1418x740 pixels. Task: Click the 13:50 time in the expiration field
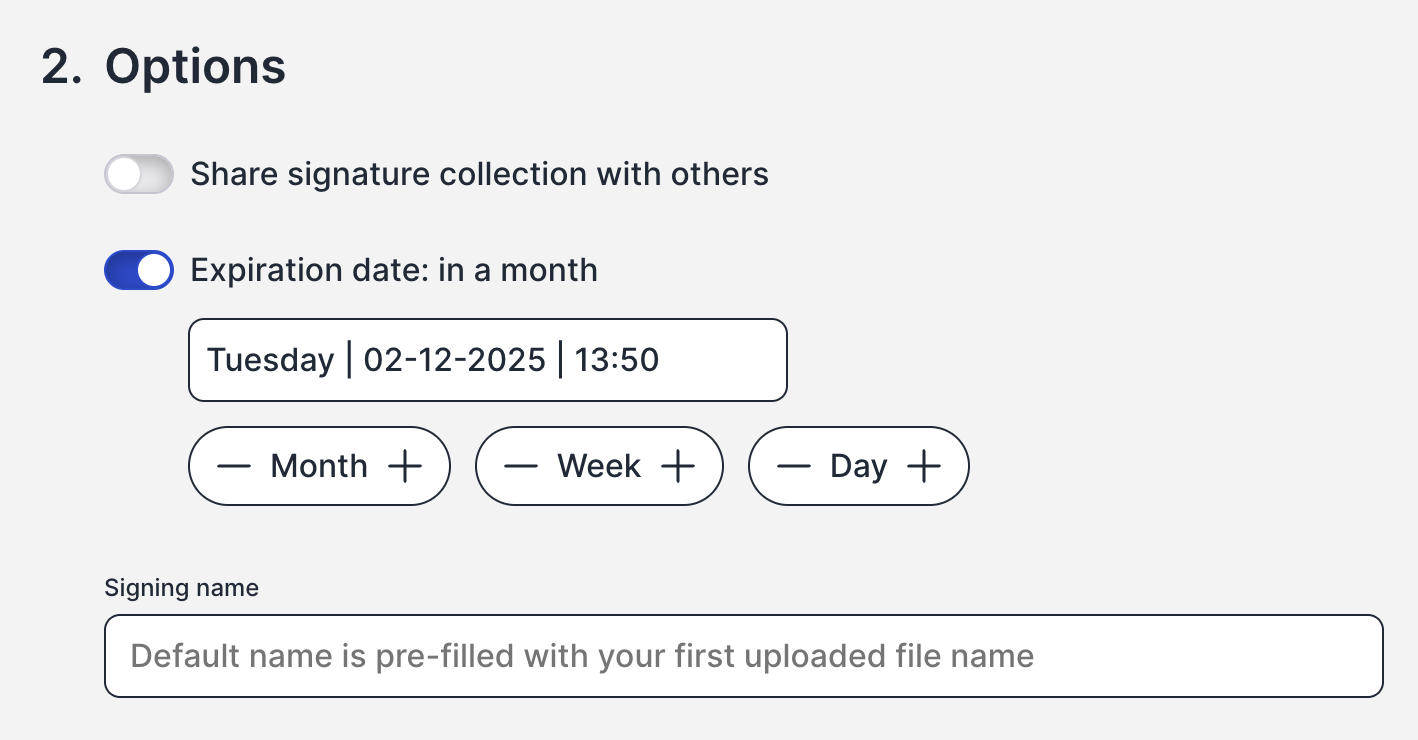pyautogui.click(x=616, y=360)
